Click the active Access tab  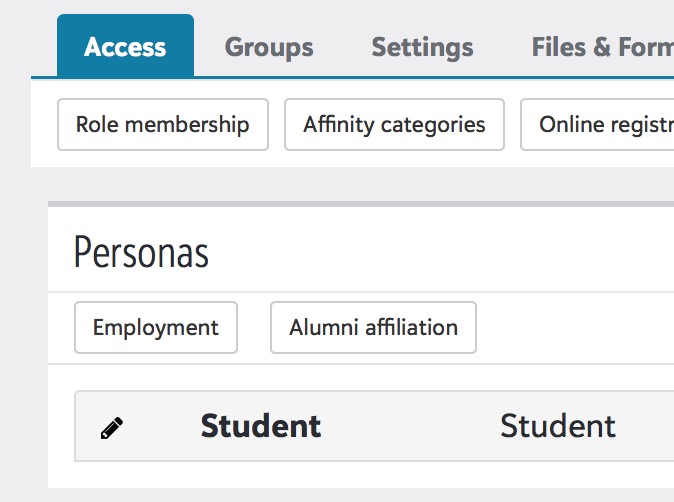coord(125,46)
